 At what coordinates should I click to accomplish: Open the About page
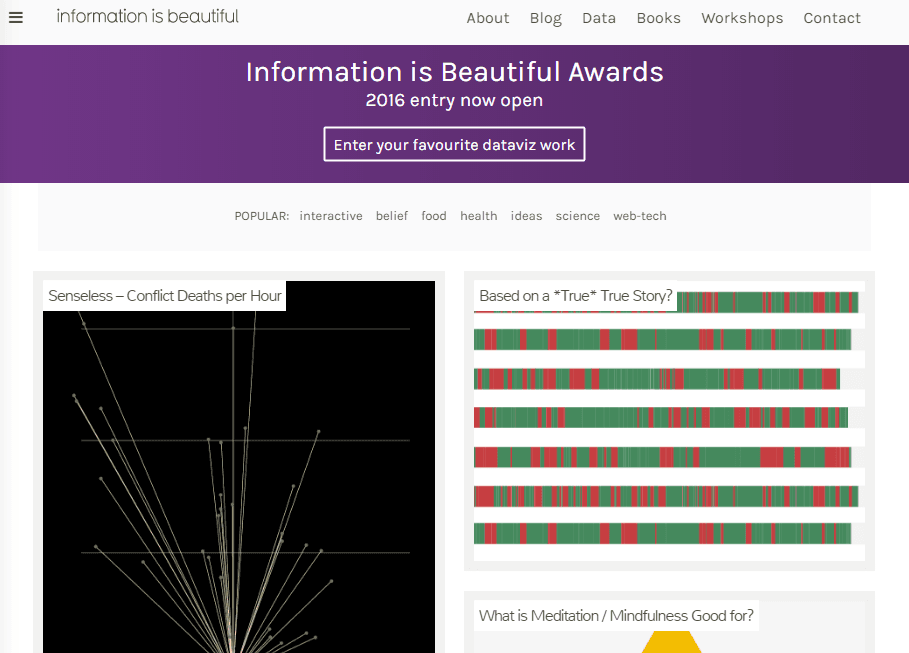point(488,17)
